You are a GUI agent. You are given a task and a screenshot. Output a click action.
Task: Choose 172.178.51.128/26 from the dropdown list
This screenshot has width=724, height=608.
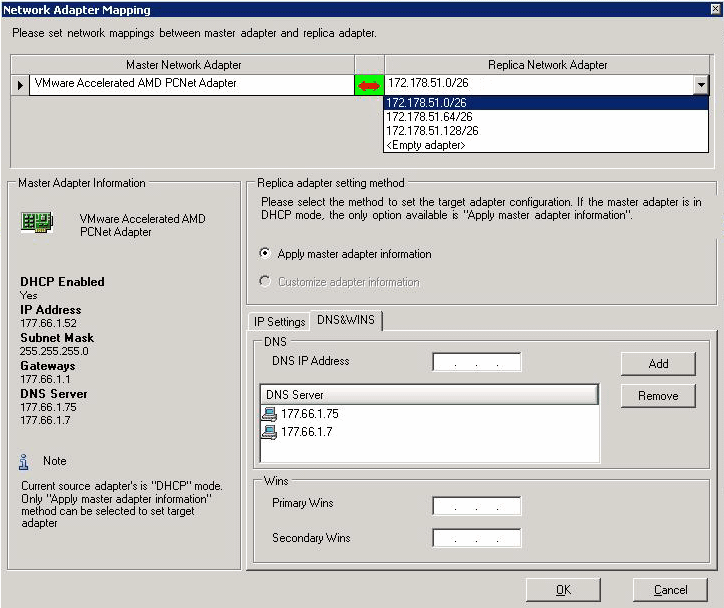click(x=432, y=131)
